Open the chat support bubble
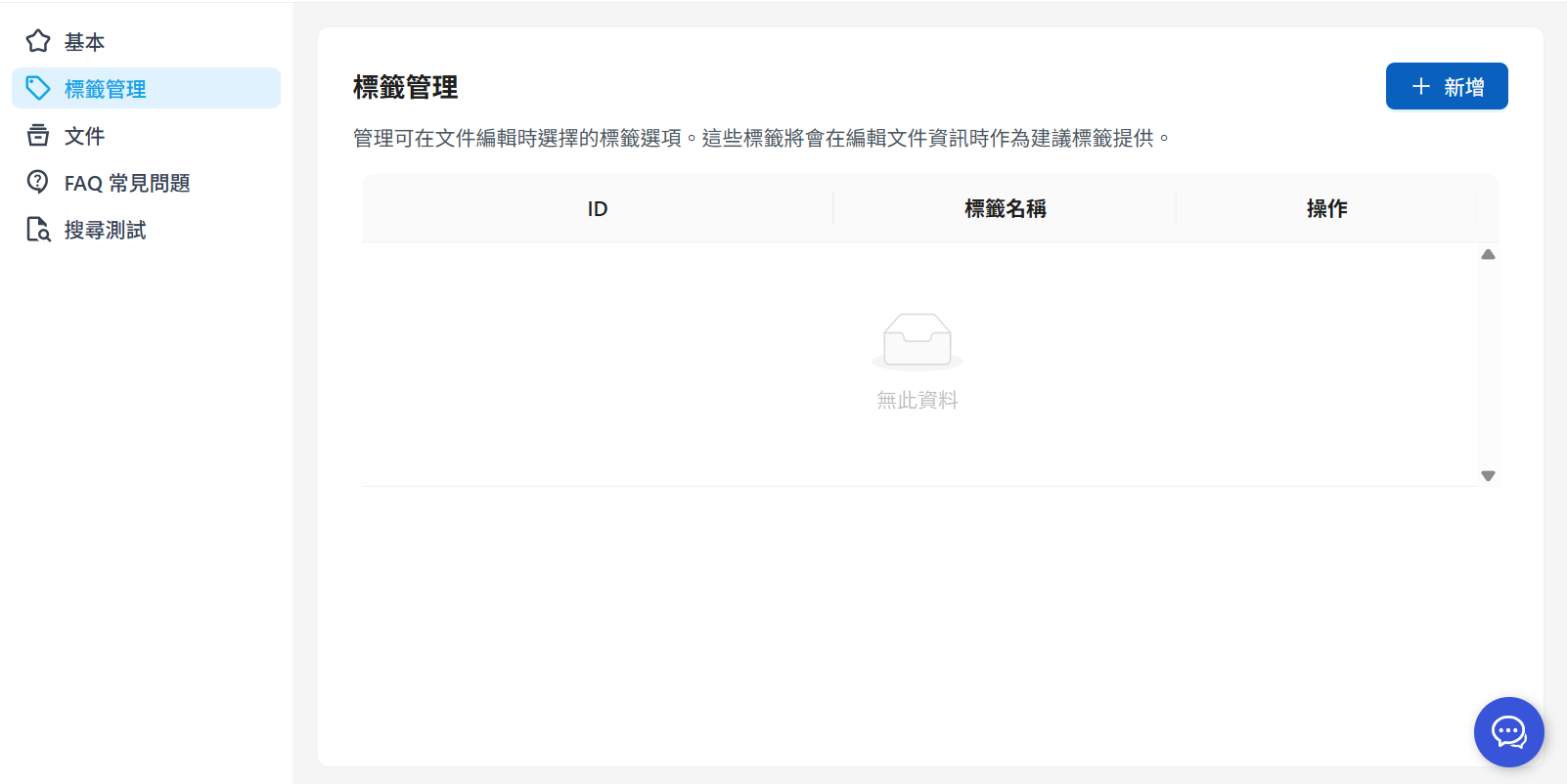Image resolution: width=1567 pixels, height=784 pixels. tap(1508, 731)
